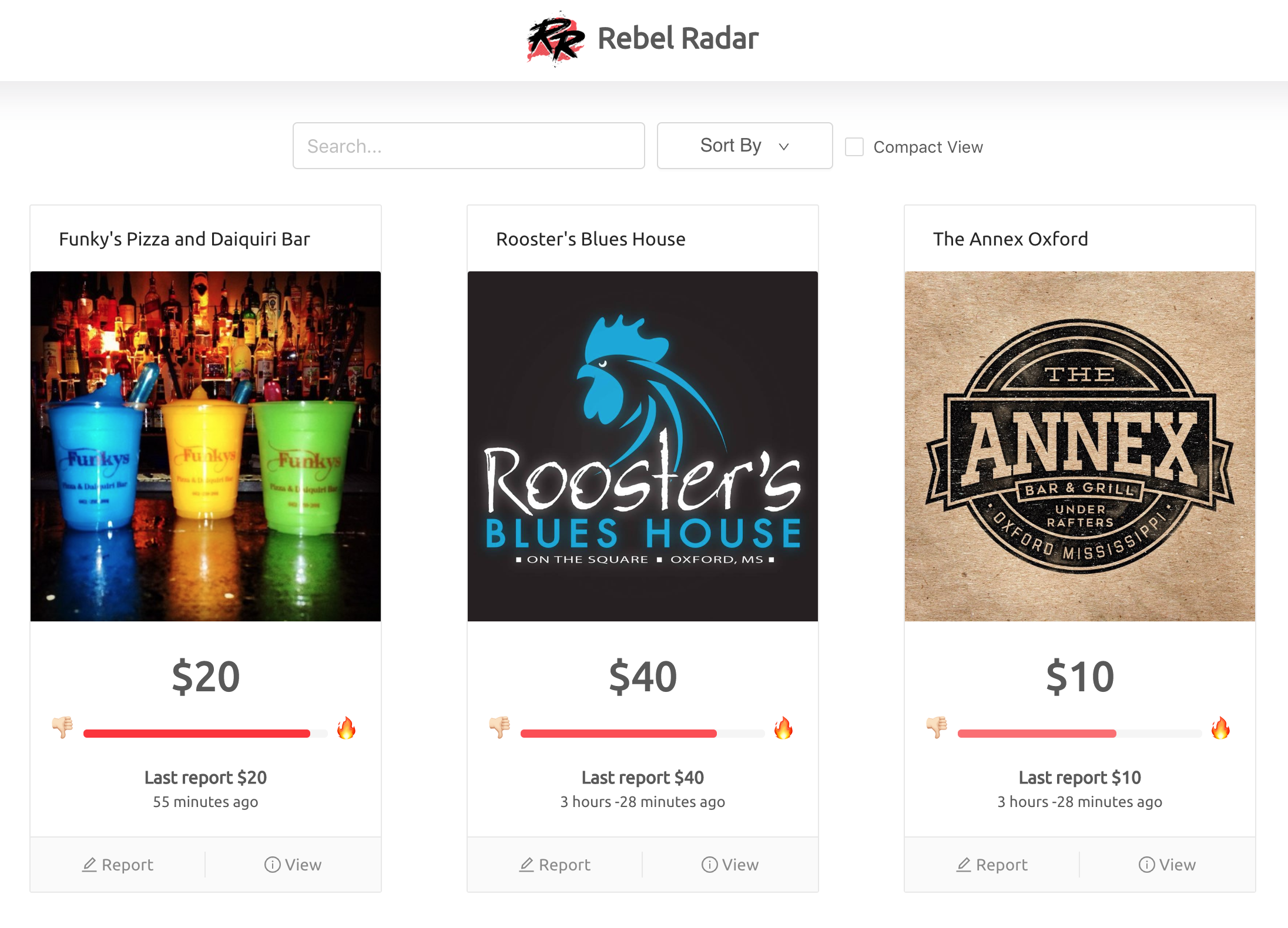Focus the Search input field
The image size is (1288, 928).
click(469, 146)
